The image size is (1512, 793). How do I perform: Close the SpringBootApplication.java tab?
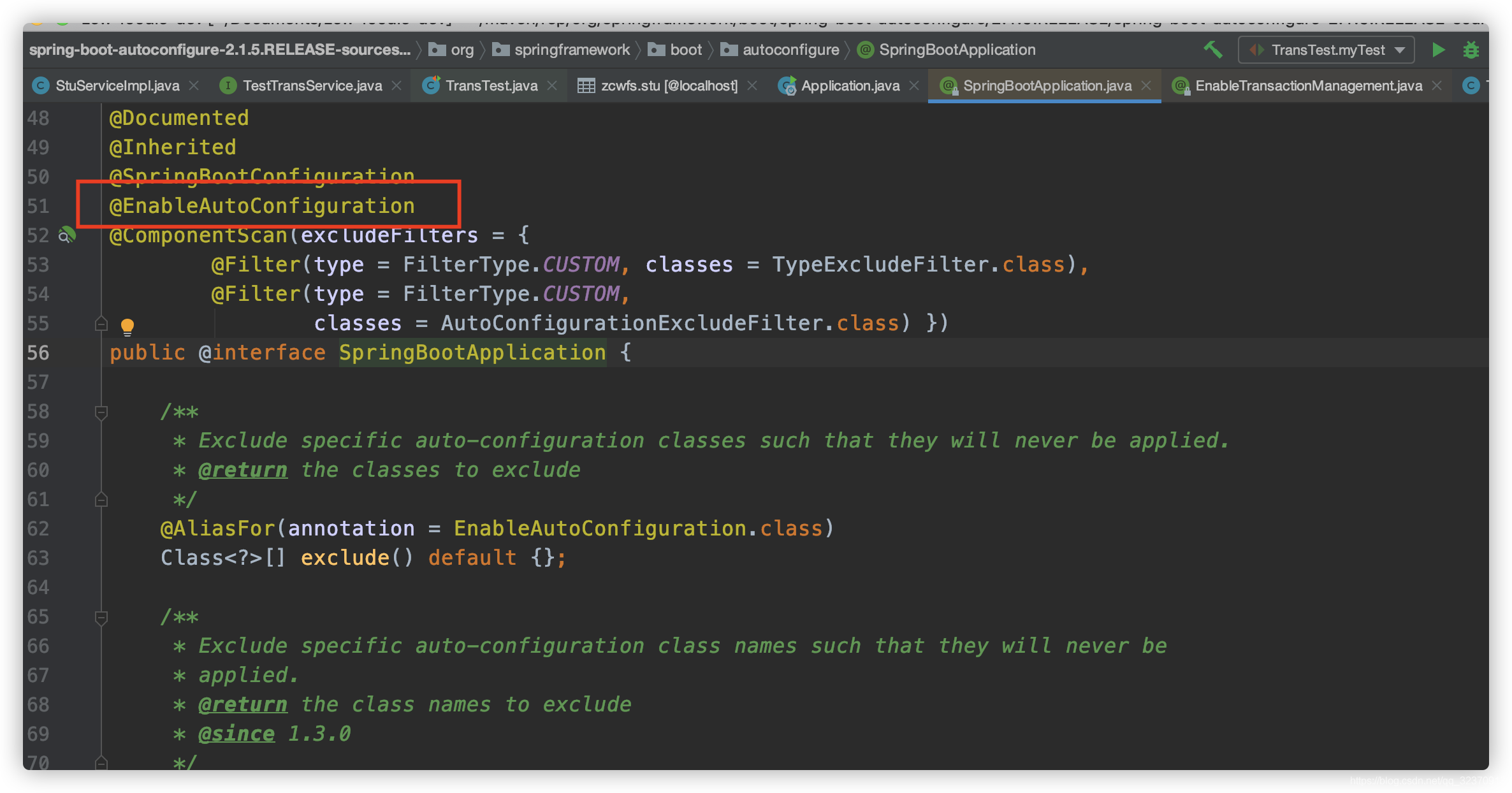(1146, 85)
